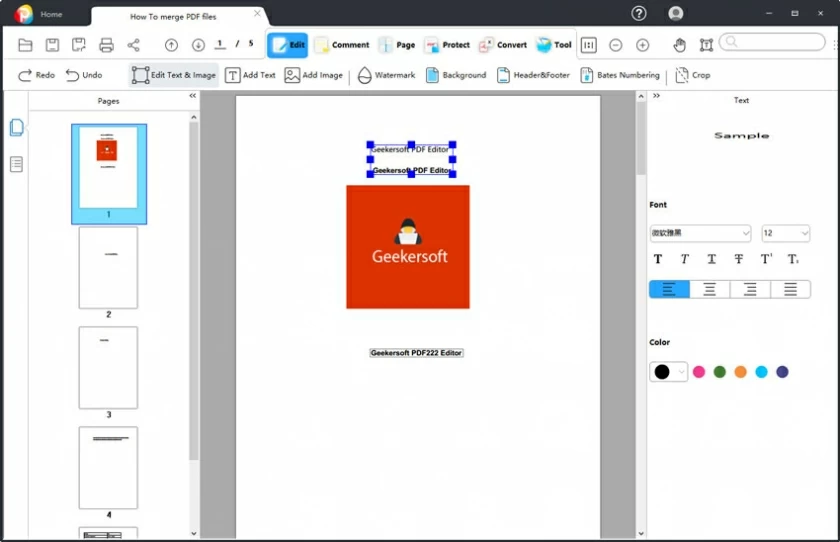
Task: Open file with the folder icon
Action: pos(25,45)
